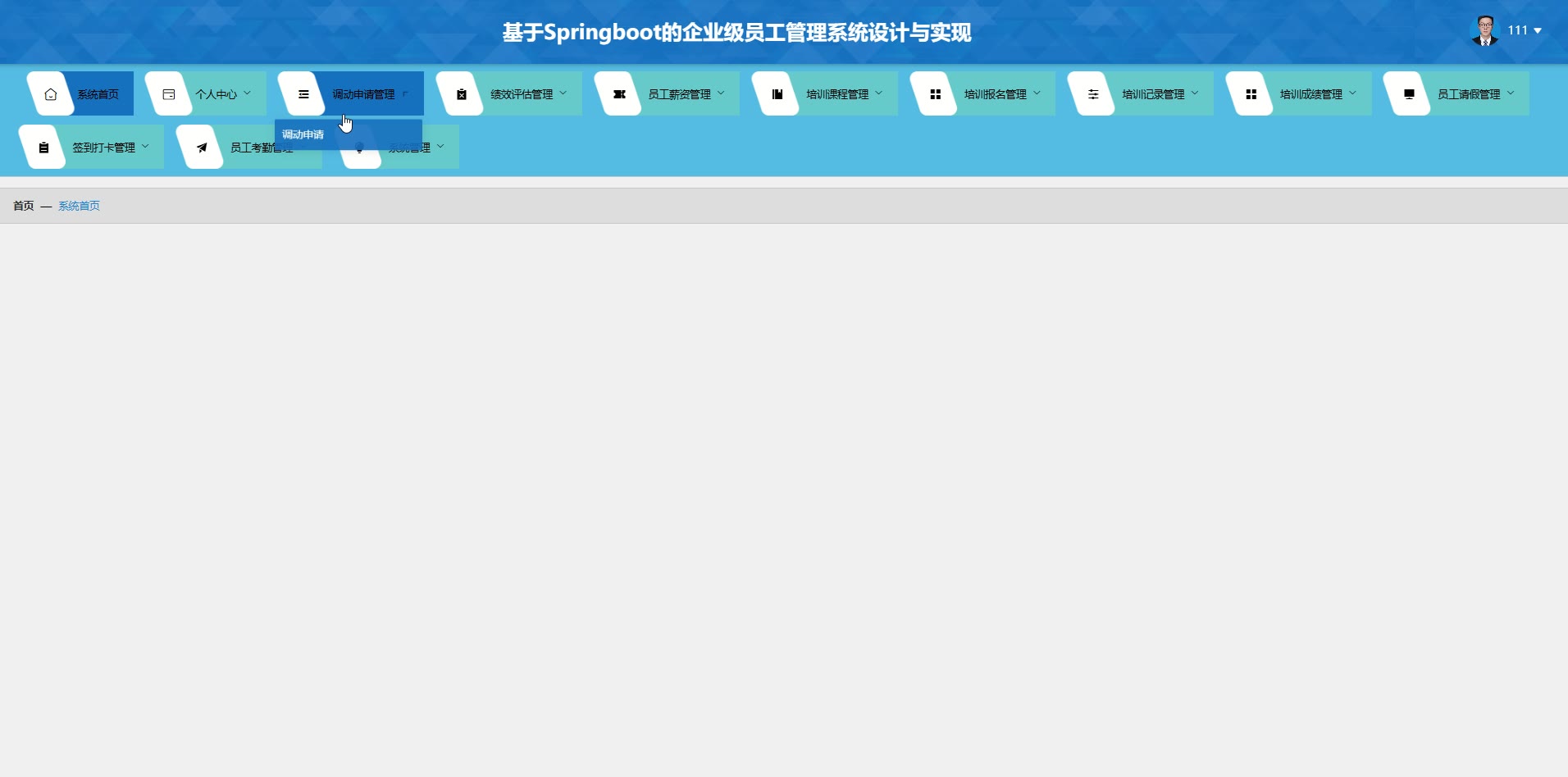
Task: Click the 系统首页 breadcrumb link
Action: pyautogui.click(x=79, y=206)
